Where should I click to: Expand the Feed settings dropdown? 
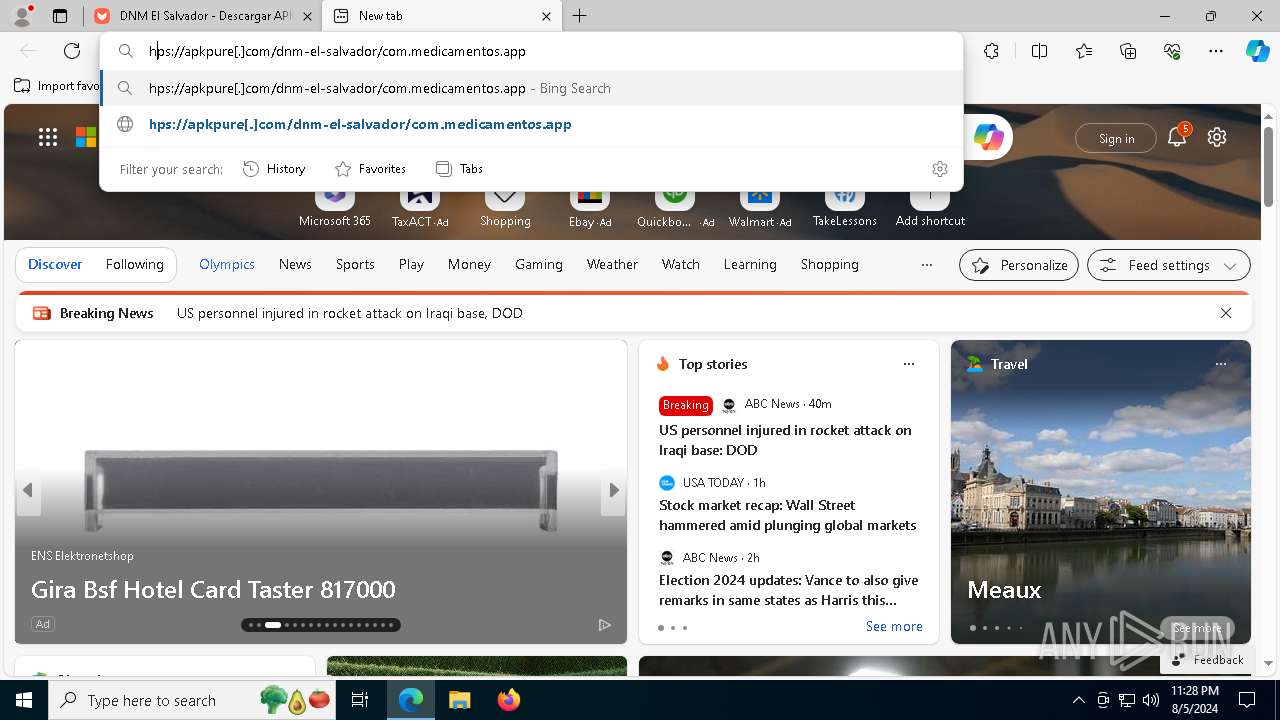[1169, 265]
